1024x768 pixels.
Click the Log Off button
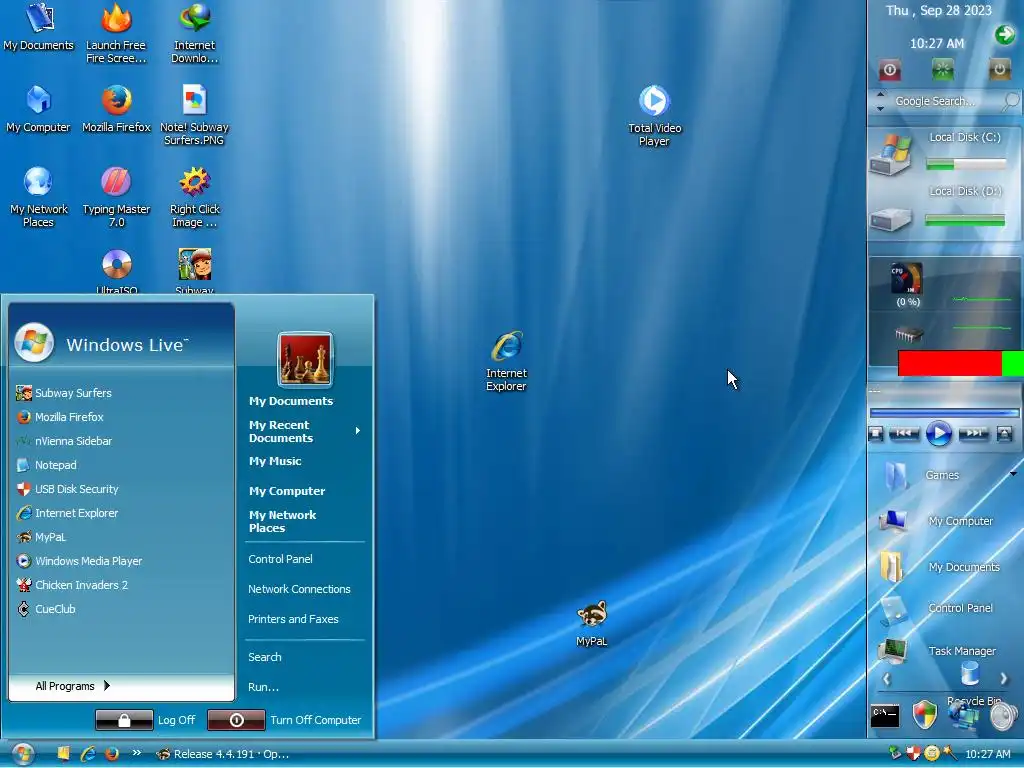click(x=145, y=720)
